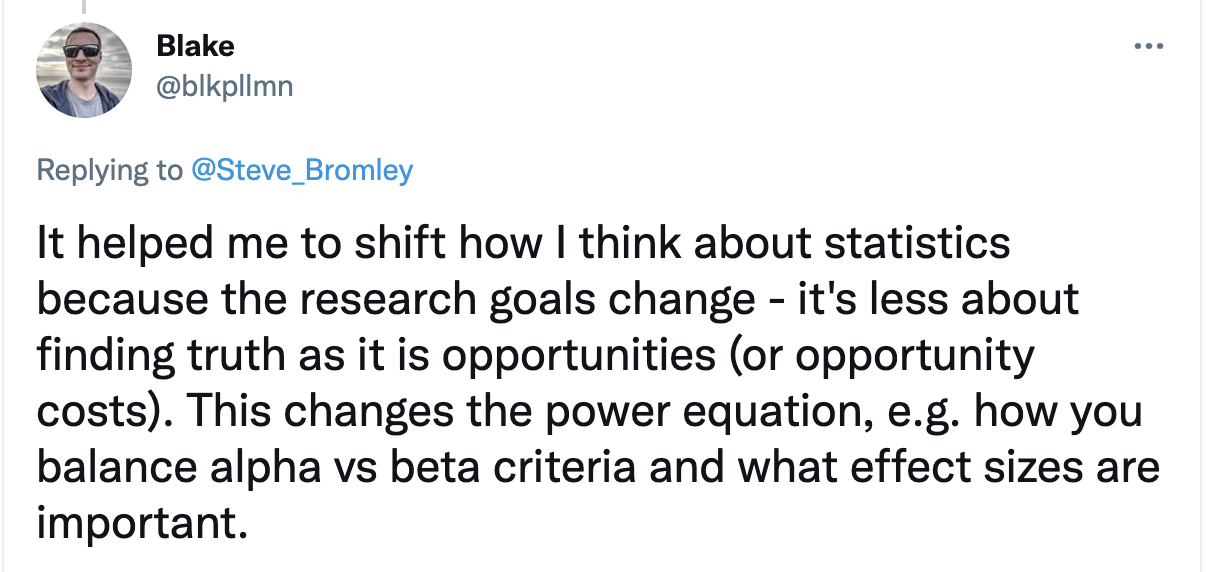This screenshot has height=572, width=1206.
Task: Click the final word 'important.'
Action: point(141,523)
